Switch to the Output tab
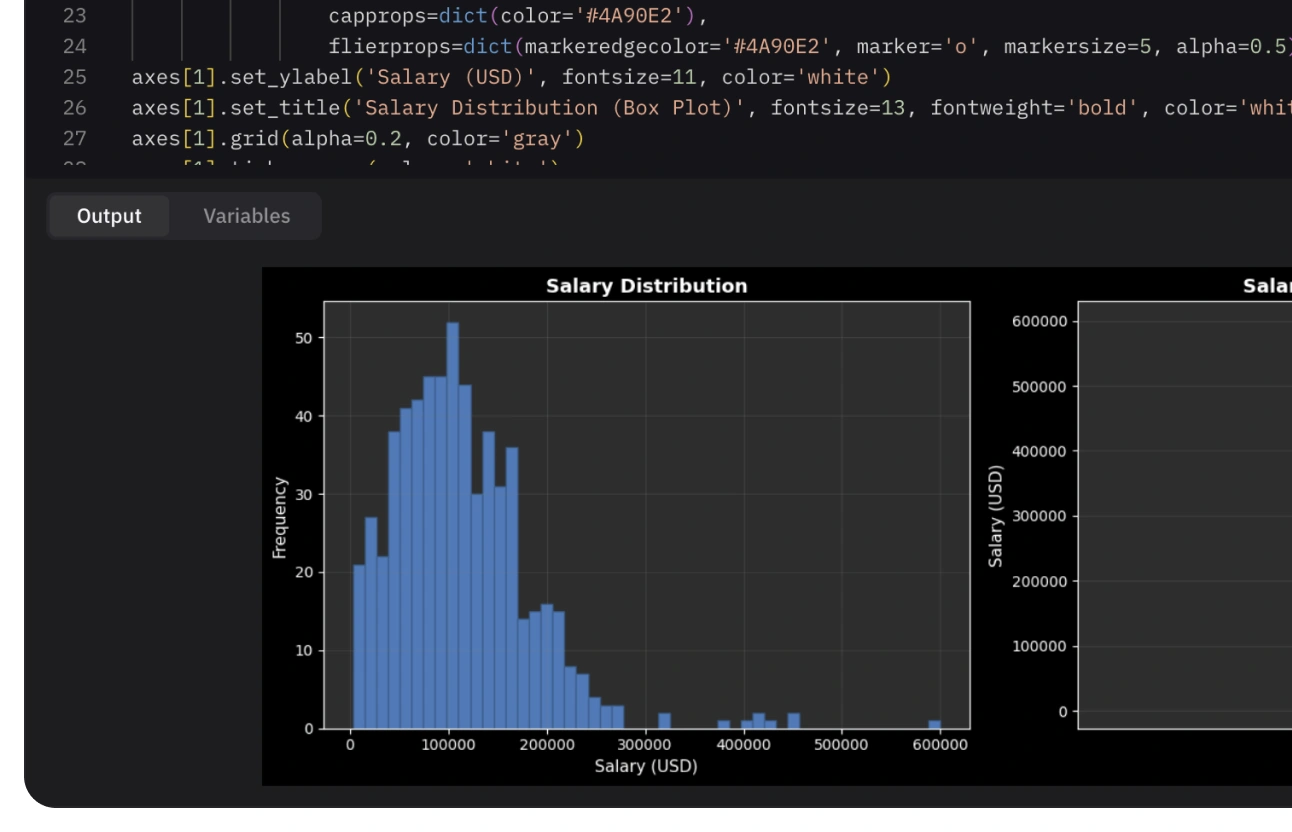Viewport: 1292px width, 832px height. (x=109, y=216)
